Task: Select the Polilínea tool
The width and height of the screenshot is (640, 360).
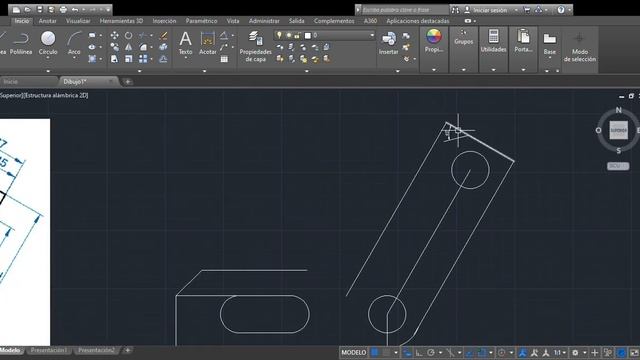Action: tap(21, 44)
